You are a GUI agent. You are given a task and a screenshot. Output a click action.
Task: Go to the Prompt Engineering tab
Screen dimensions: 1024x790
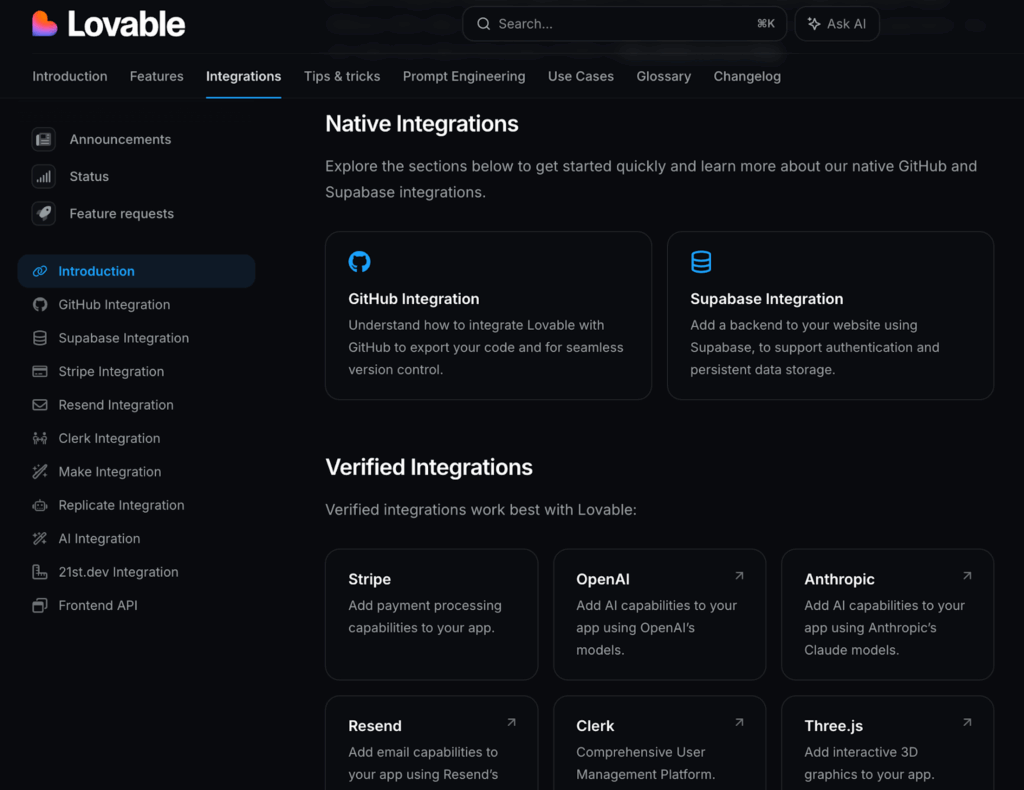464,76
